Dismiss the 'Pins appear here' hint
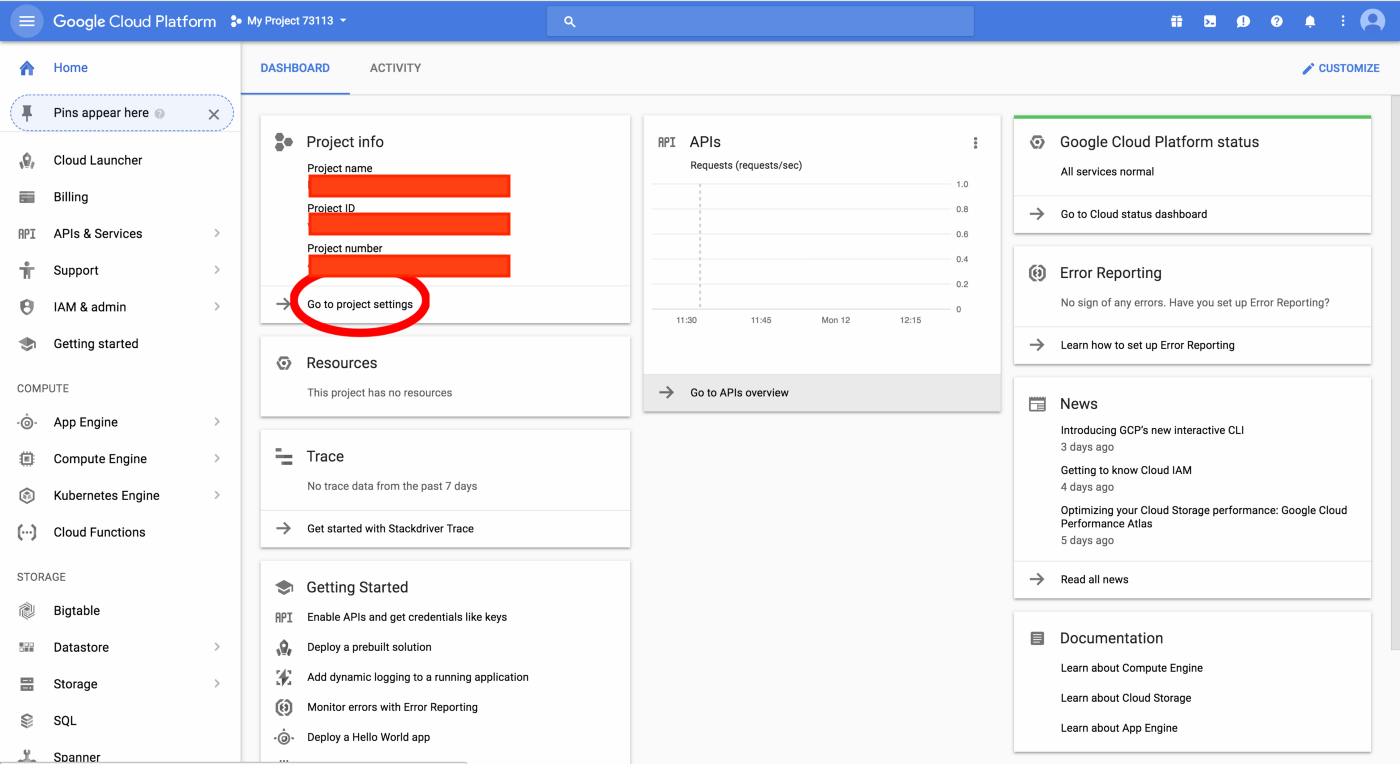The width and height of the screenshot is (1400, 764). [213, 114]
